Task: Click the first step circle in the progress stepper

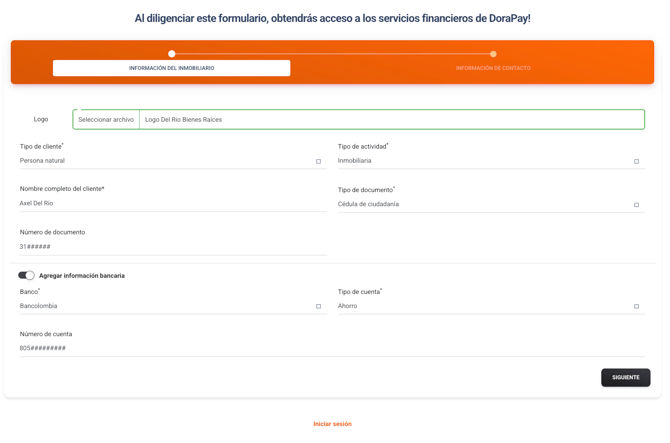Action: click(x=172, y=54)
